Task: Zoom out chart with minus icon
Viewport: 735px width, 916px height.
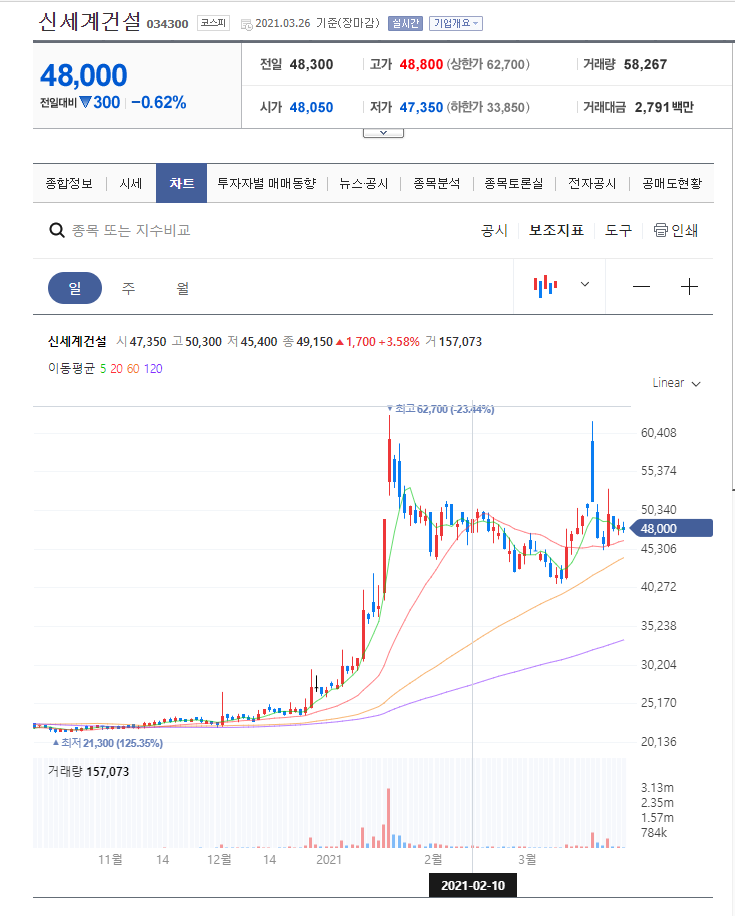Action: [x=641, y=287]
